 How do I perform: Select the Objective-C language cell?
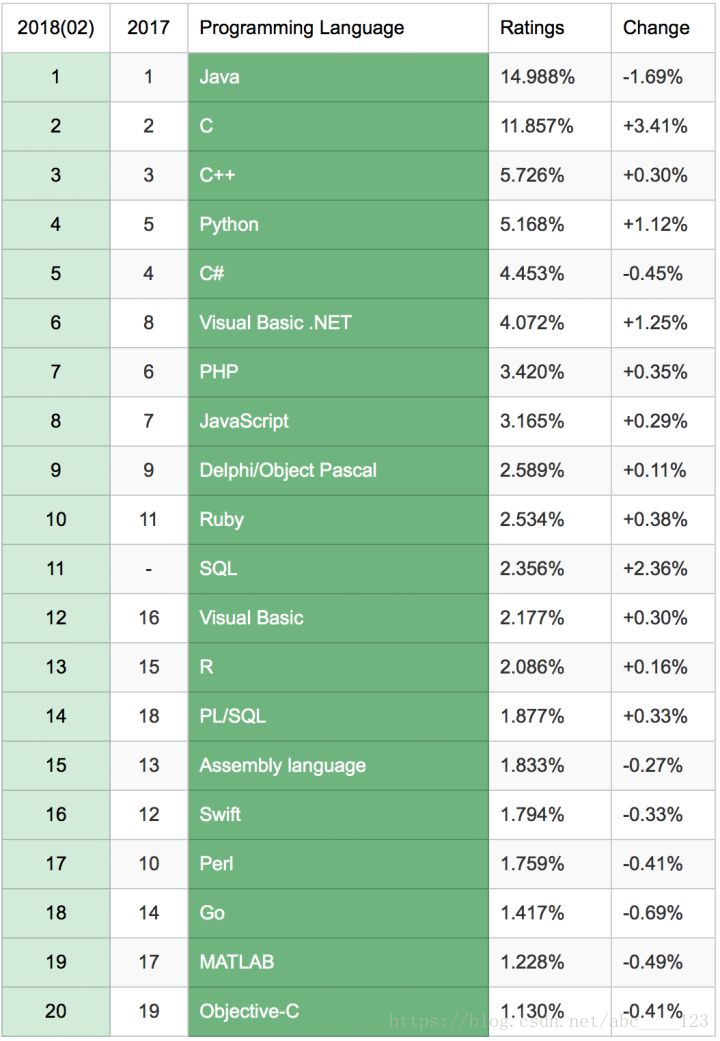click(x=338, y=1010)
